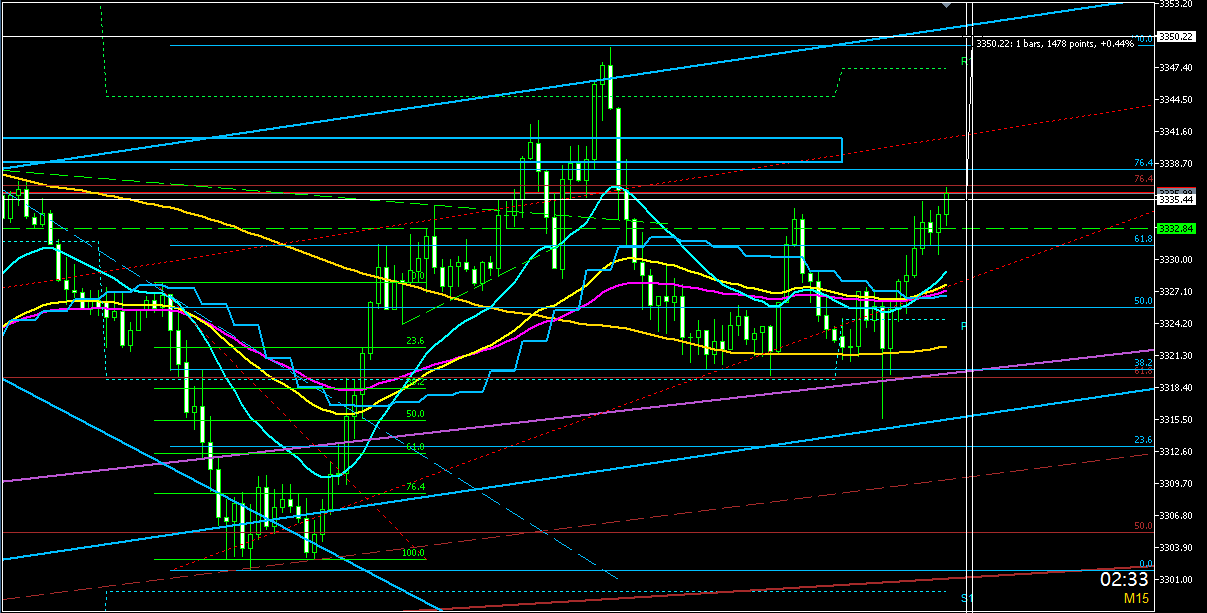Click the crosshair tooltip reading 1478 points

(1055, 44)
